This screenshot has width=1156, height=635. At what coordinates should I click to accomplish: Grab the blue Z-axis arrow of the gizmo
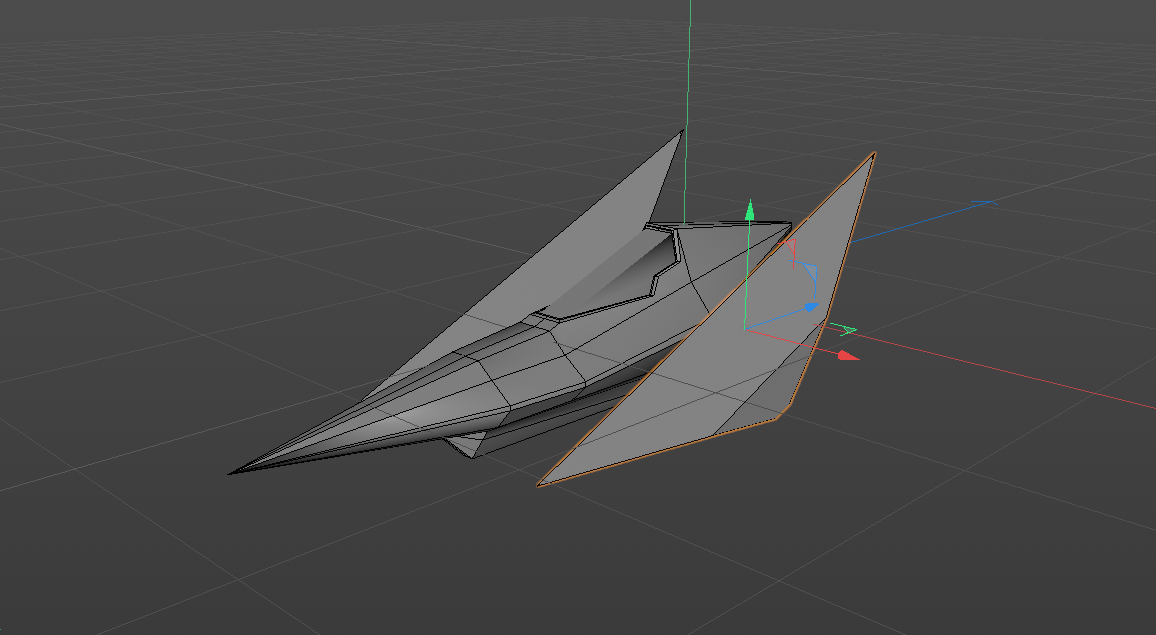(x=810, y=306)
